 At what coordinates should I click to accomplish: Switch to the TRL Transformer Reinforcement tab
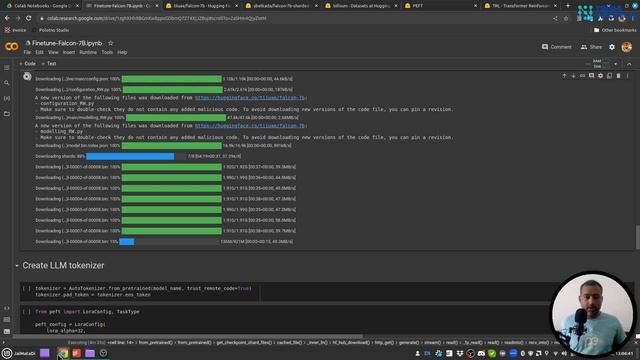(520, 6)
